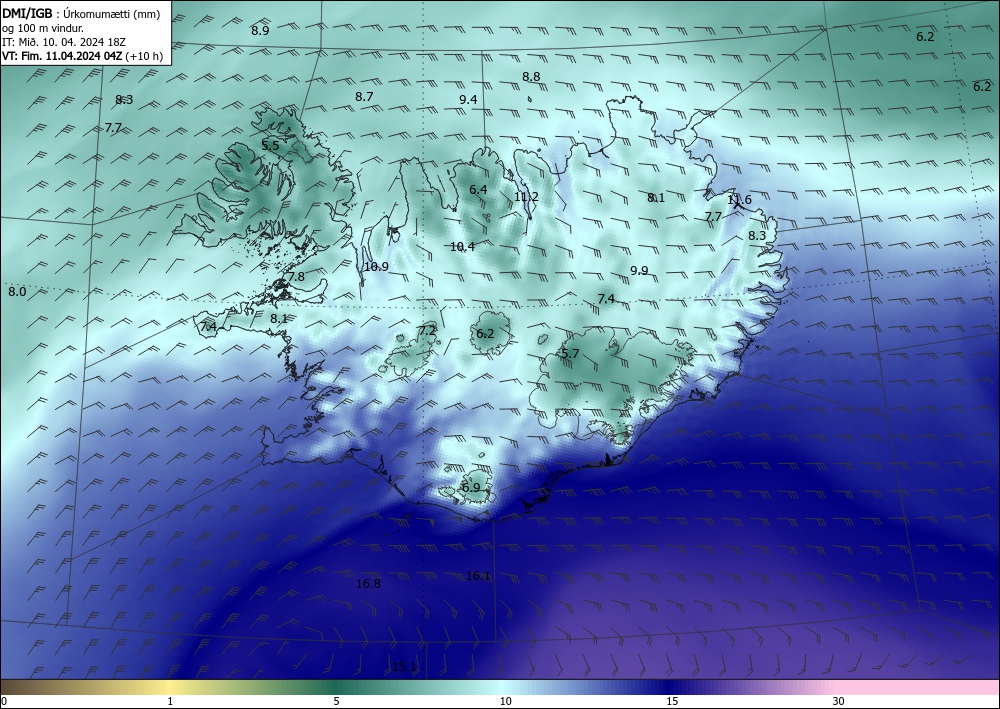Select the 8.9 value on the map
The image size is (1000, 709).
click(x=260, y=30)
